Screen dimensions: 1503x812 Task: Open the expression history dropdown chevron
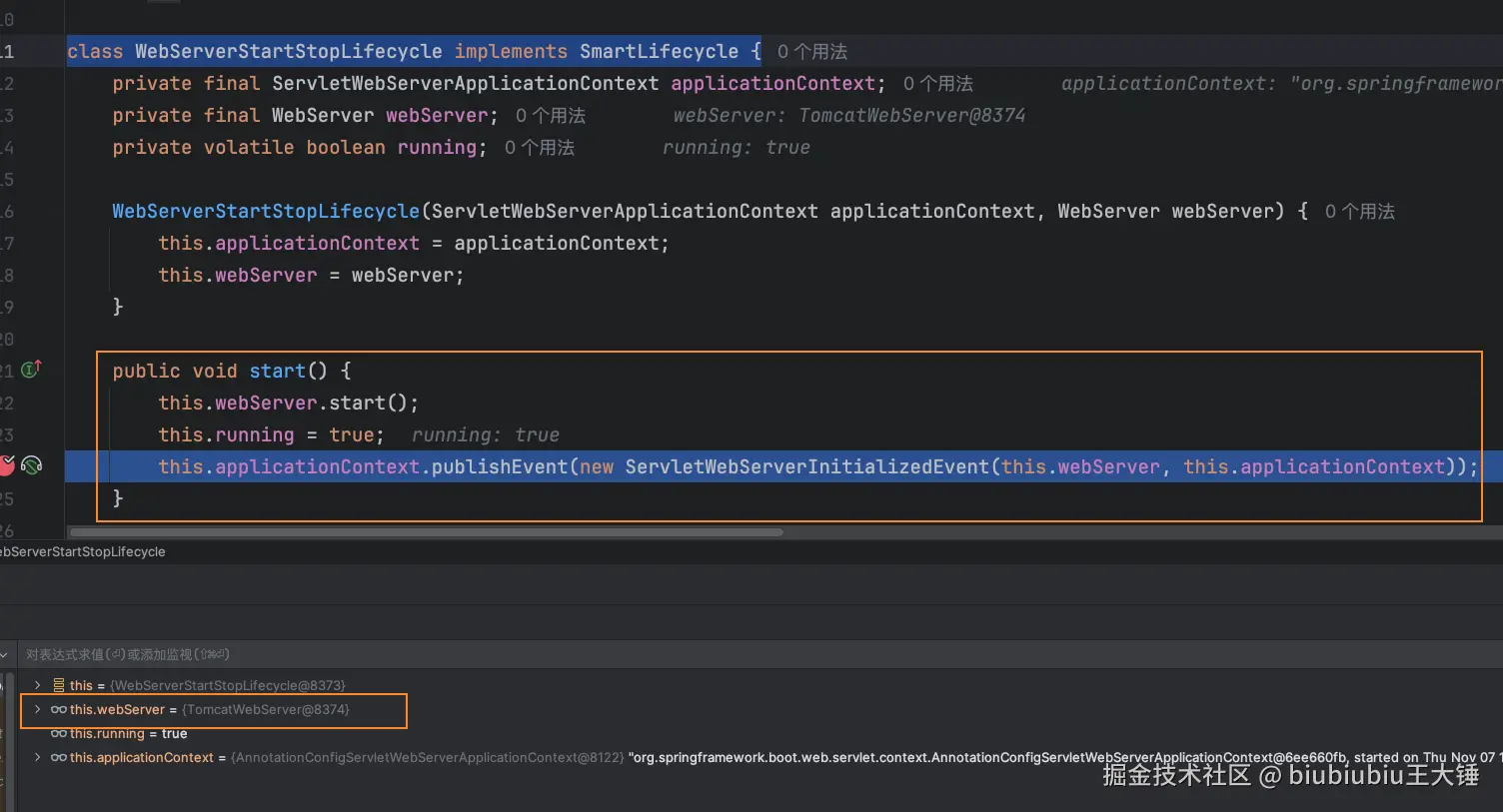click(5, 655)
